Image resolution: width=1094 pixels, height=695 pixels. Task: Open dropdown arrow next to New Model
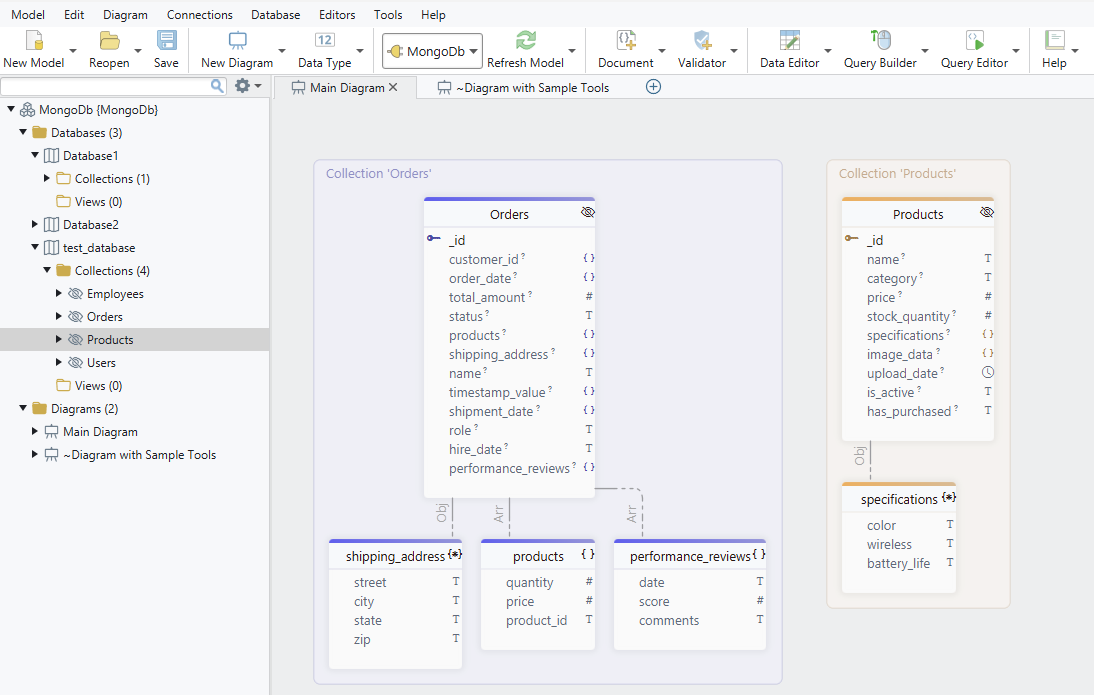coord(73,51)
